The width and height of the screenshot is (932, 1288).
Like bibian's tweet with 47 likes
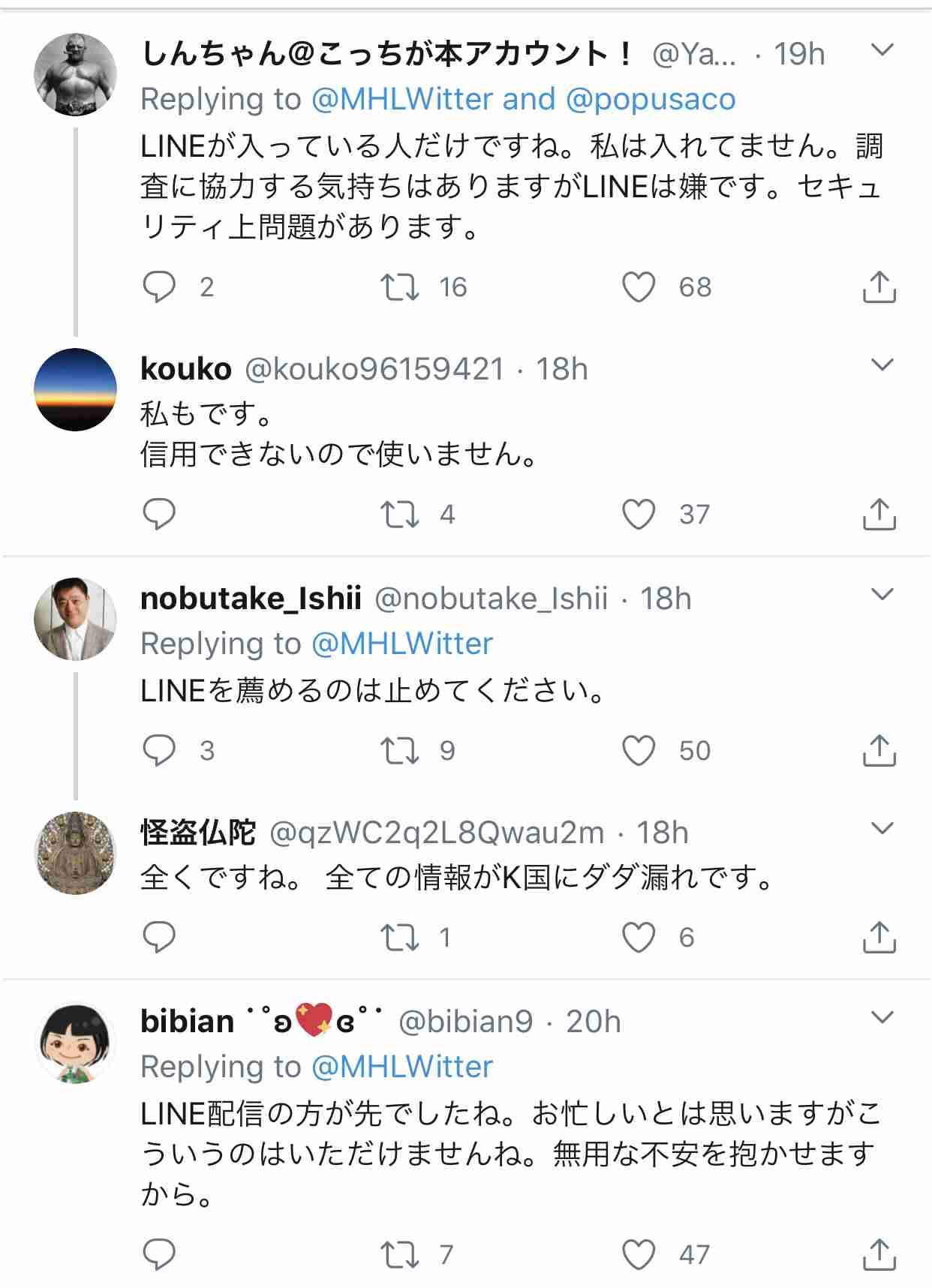tap(639, 1254)
